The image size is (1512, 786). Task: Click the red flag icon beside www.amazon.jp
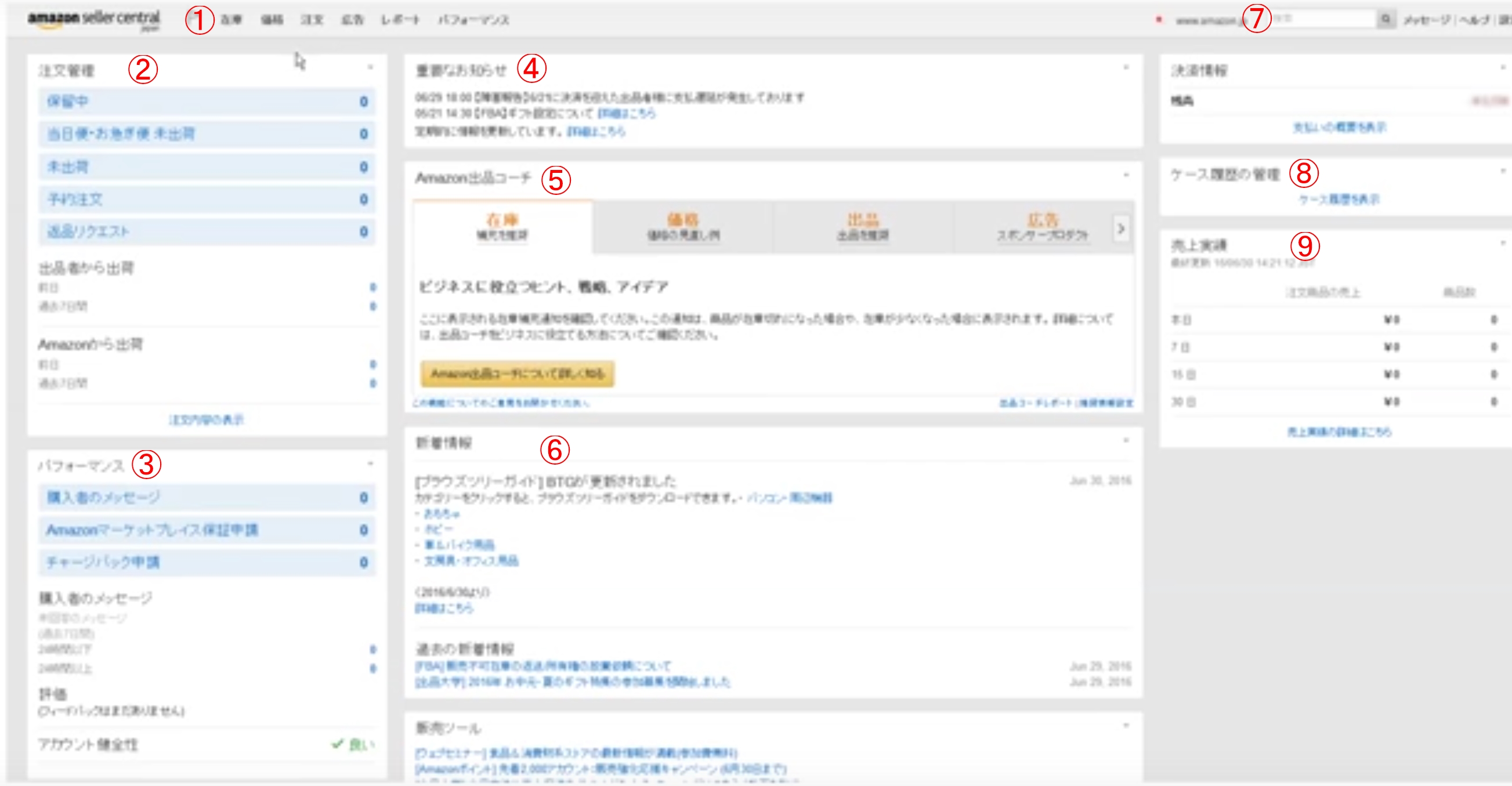(x=1159, y=19)
